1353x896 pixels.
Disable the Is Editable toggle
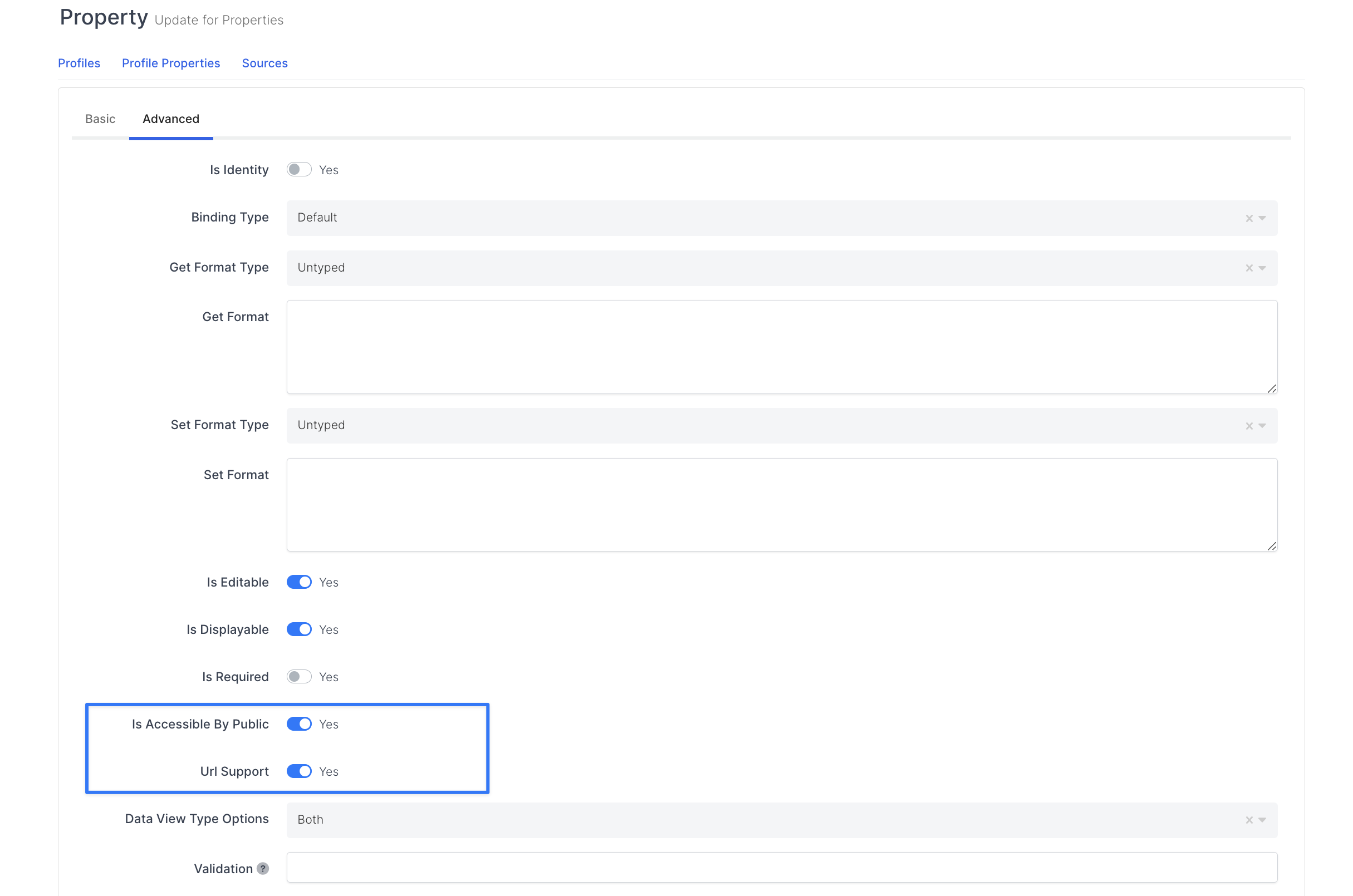point(299,582)
